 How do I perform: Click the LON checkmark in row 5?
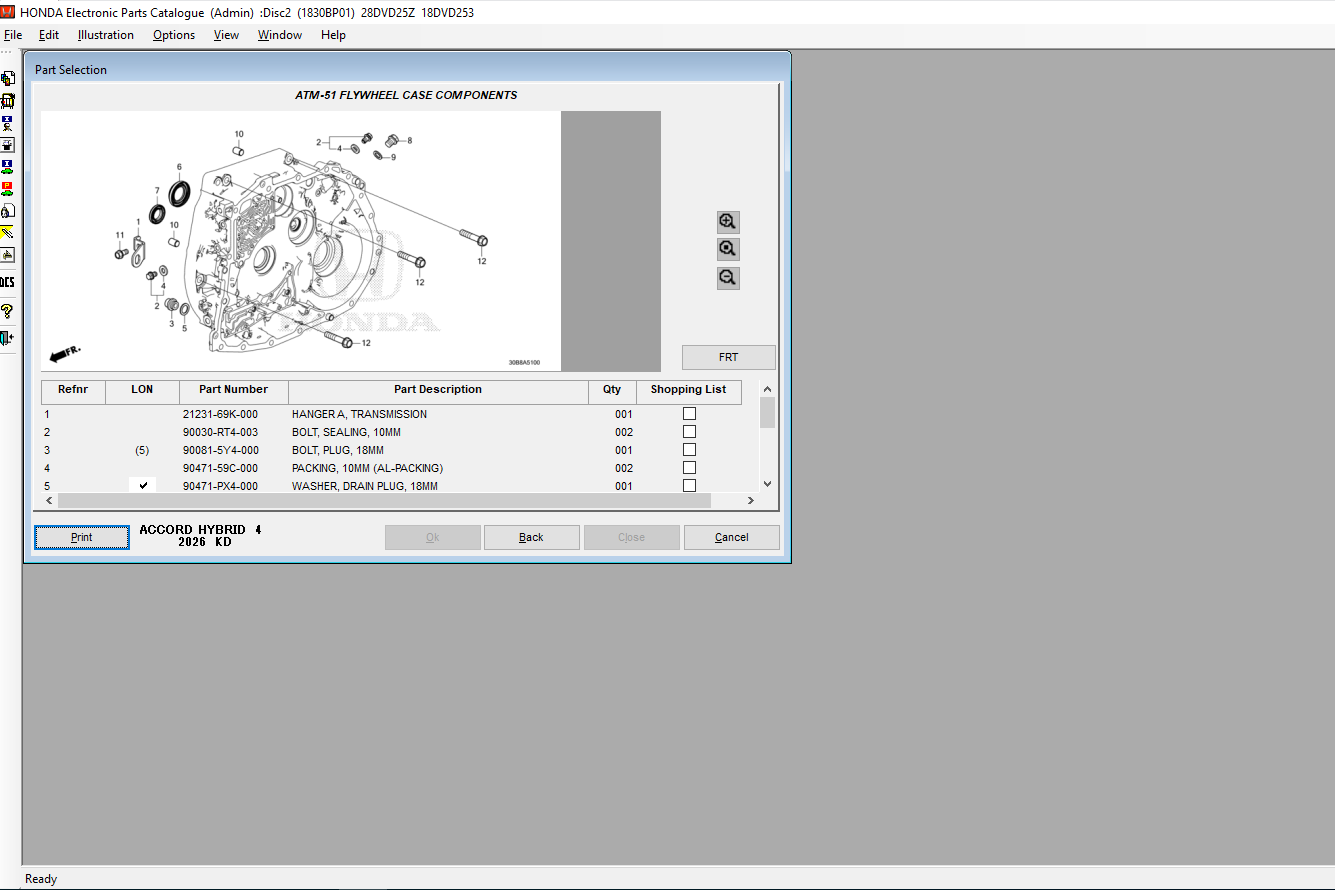[143, 485]
